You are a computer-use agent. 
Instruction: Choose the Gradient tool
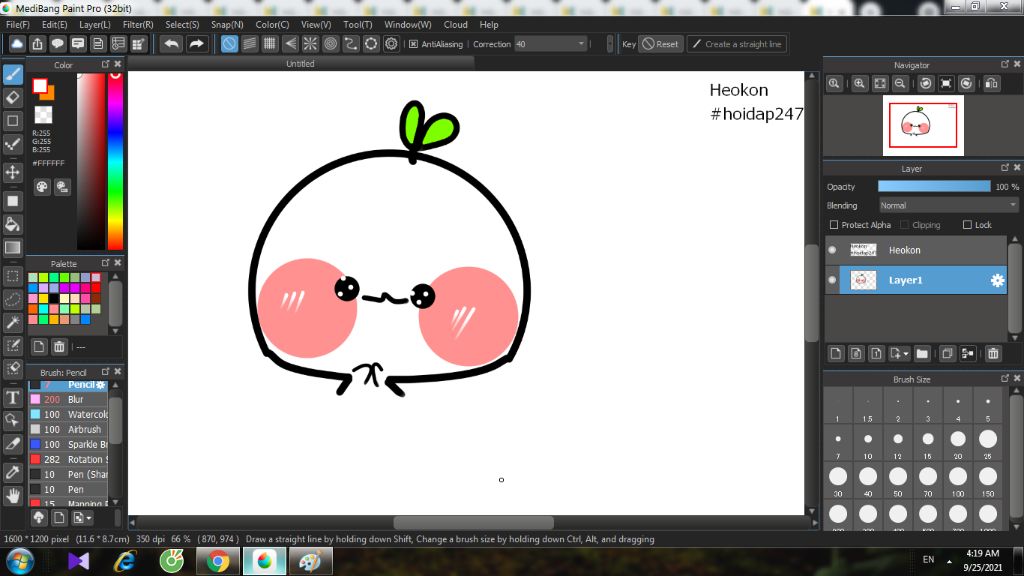[12, 248]
